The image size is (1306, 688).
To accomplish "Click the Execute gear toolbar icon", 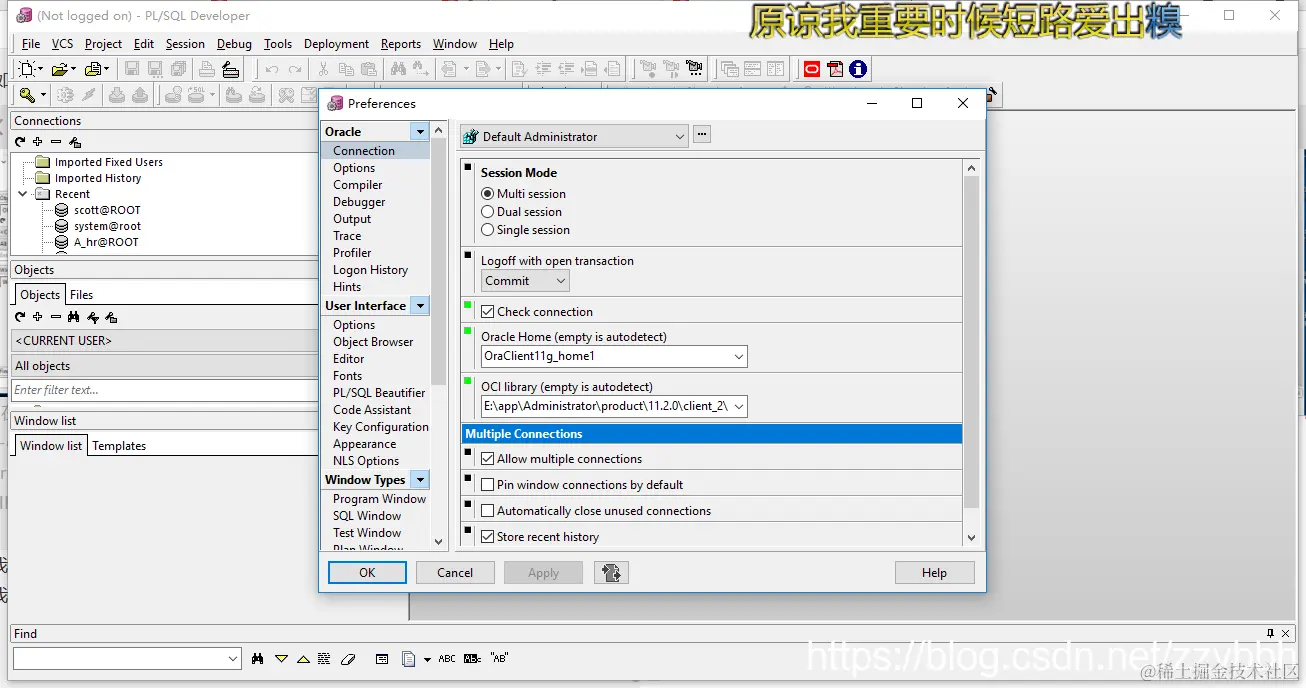I will [65, 95].
